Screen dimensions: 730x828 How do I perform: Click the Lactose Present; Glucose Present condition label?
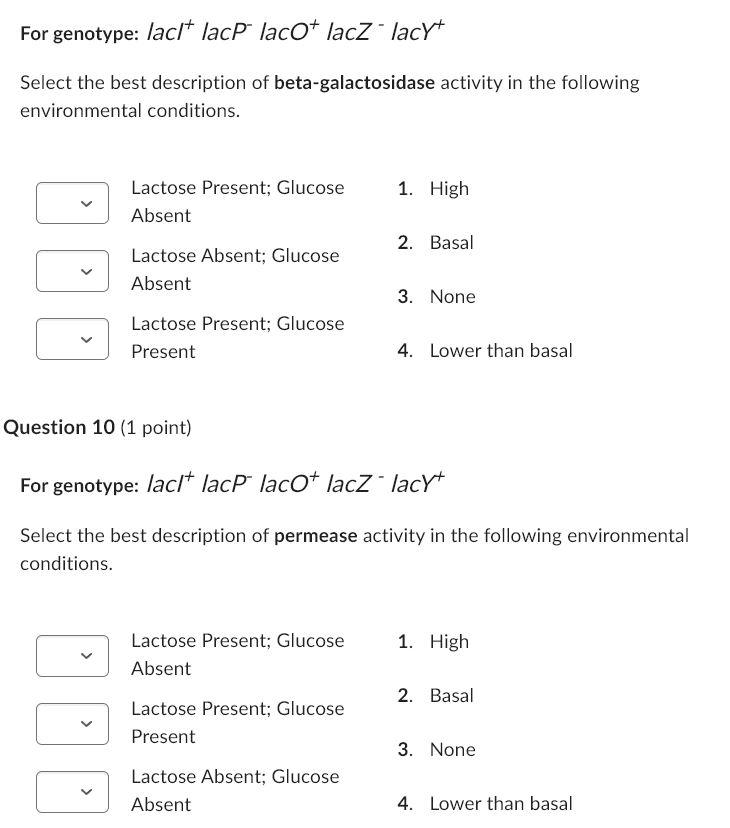point(237,337)
